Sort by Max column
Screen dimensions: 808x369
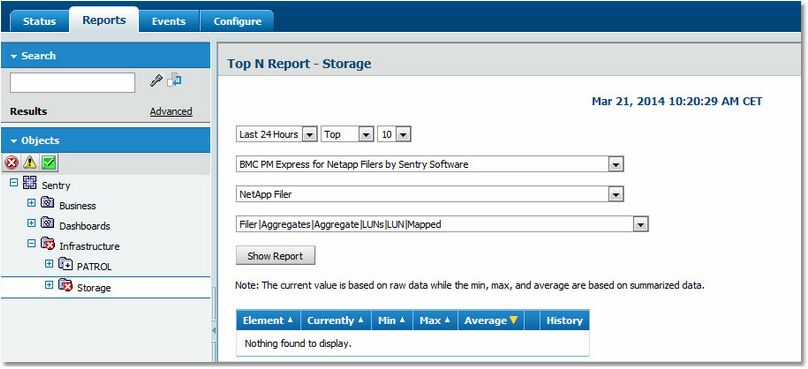tap(435, 320)
